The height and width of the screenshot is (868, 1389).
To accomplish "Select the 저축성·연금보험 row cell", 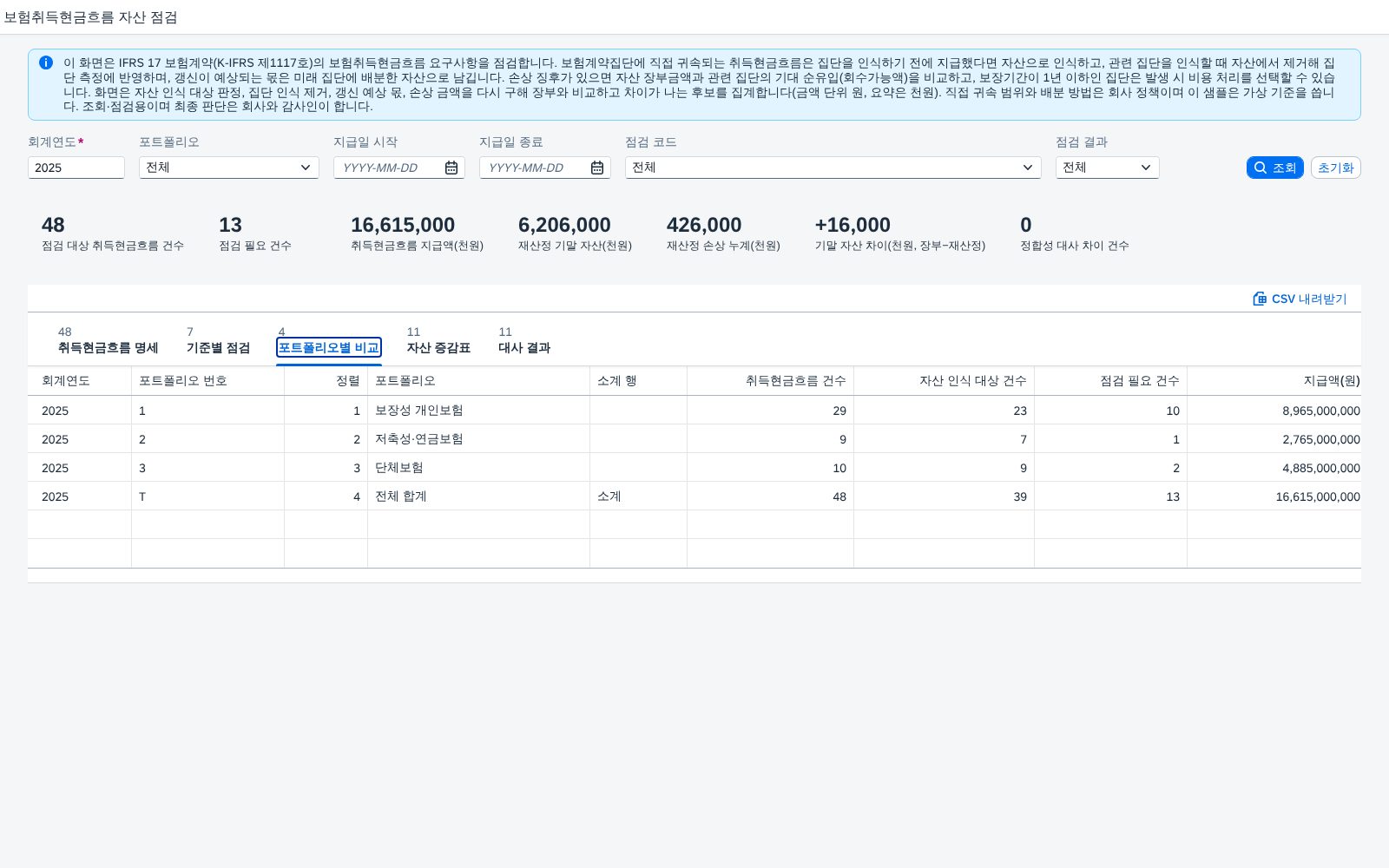I will click(479, 439).
